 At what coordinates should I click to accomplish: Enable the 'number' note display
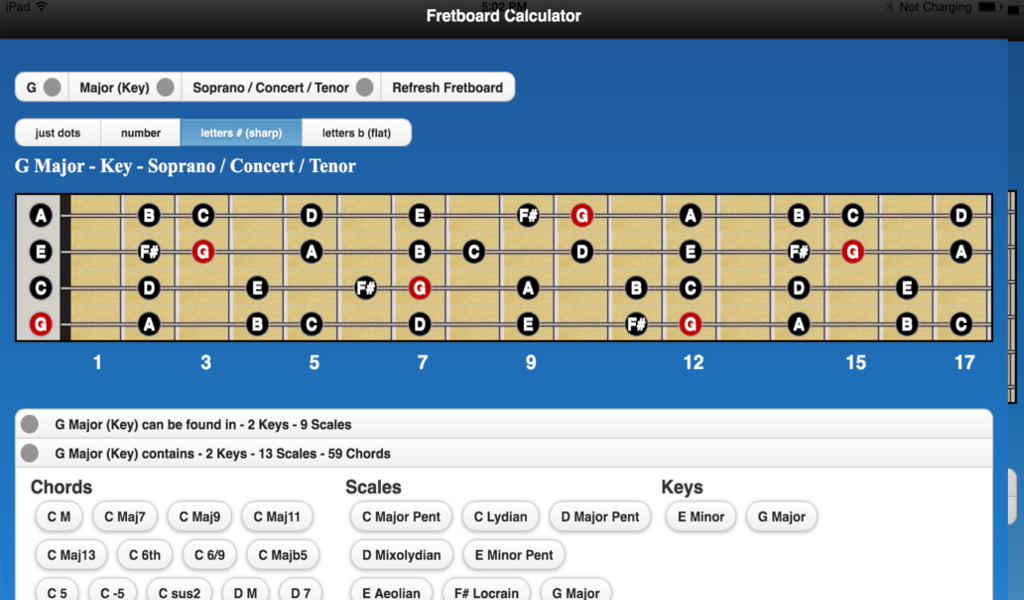140,131
